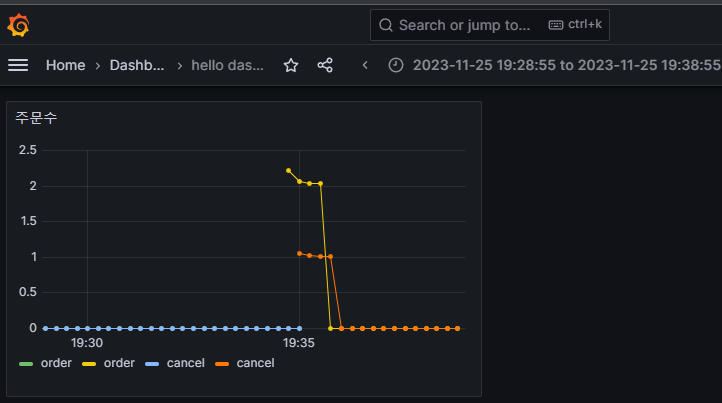Share the dashboard via share icon
The width and height of the screenshot is (722, 403).
[325, 65]
